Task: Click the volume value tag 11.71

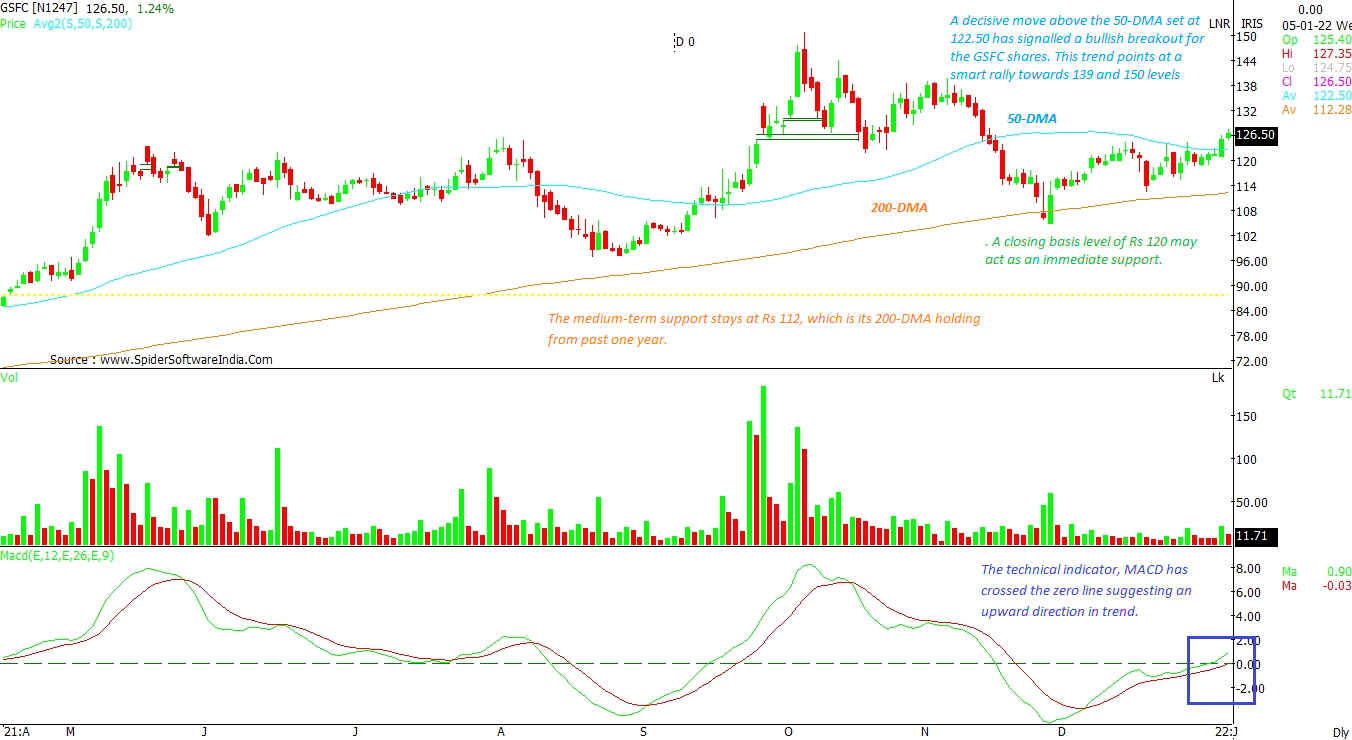Action: (1251, 536)
